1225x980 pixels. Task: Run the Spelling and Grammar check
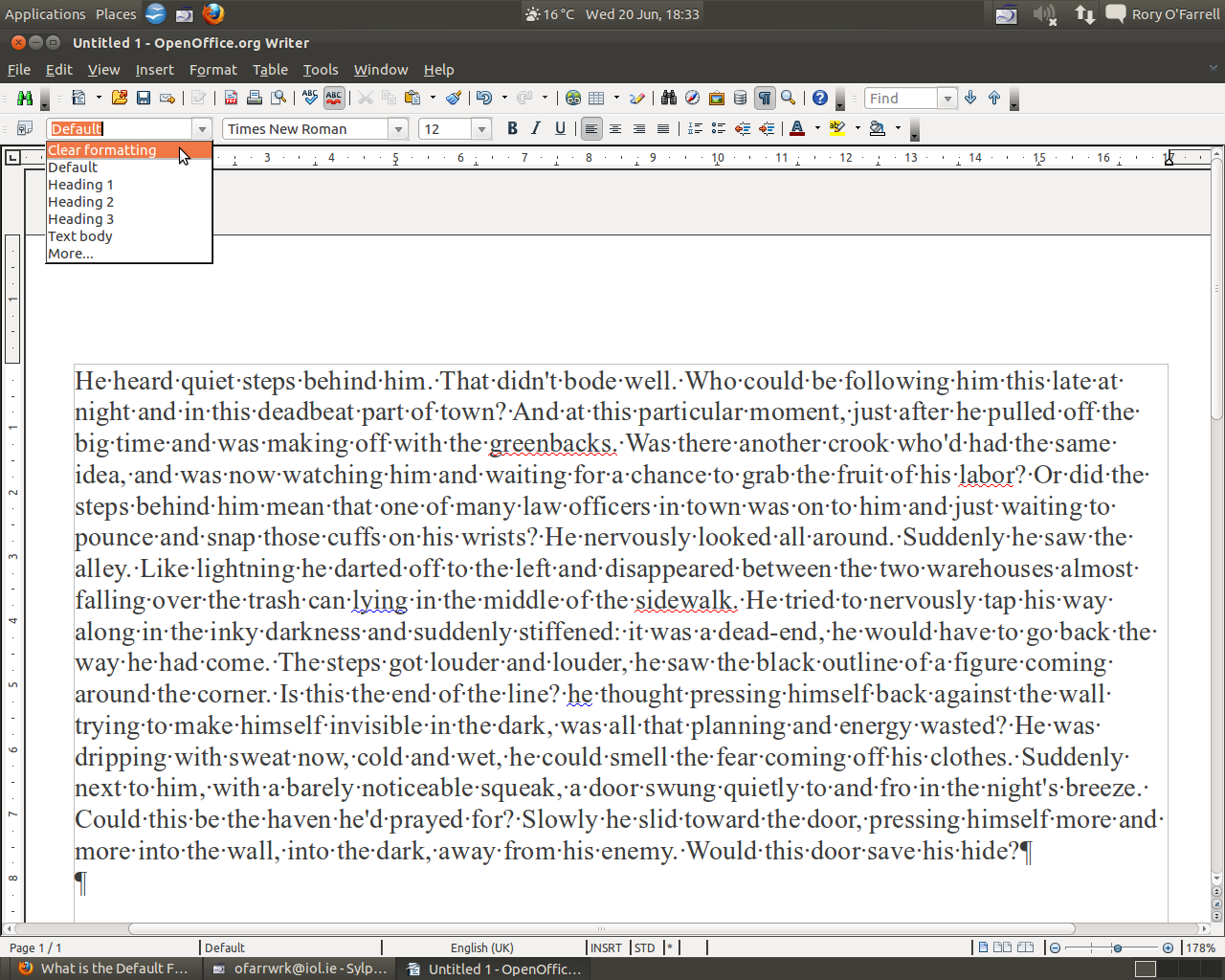(310, 98)
